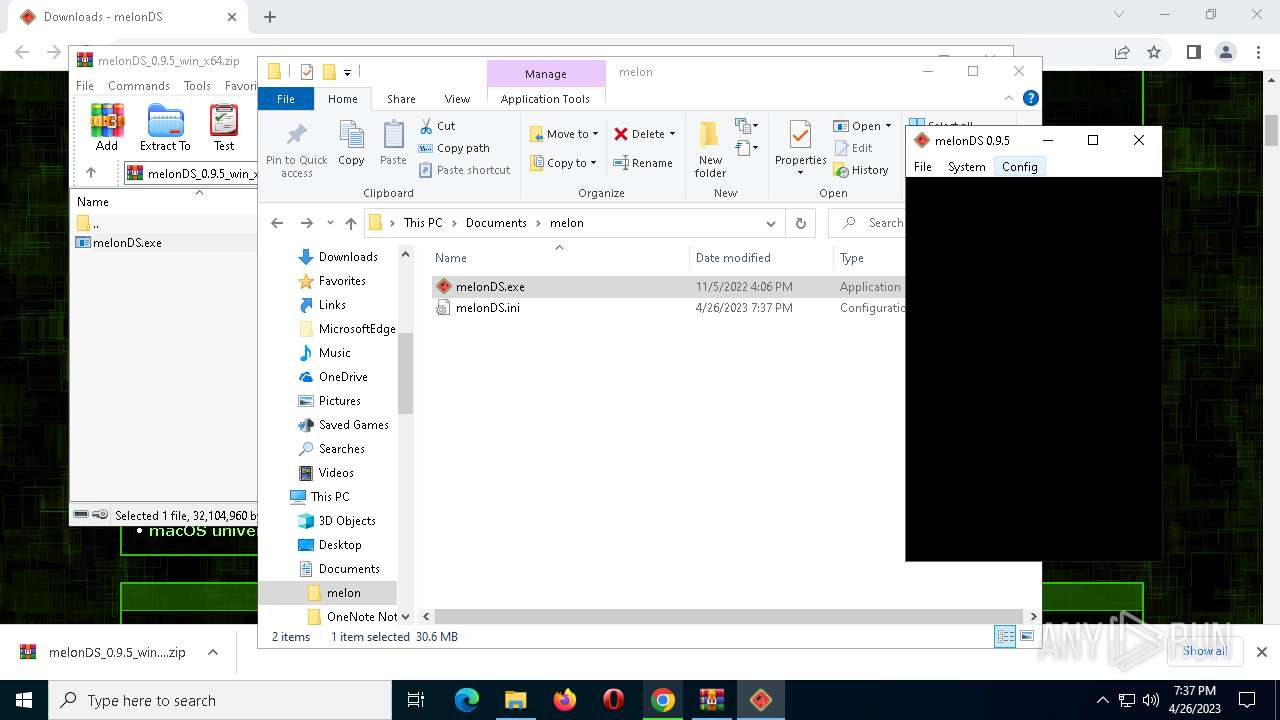Click the Explorer Help question mark icon
This screenshot has height=720, width=1280.
point(1031,98)
